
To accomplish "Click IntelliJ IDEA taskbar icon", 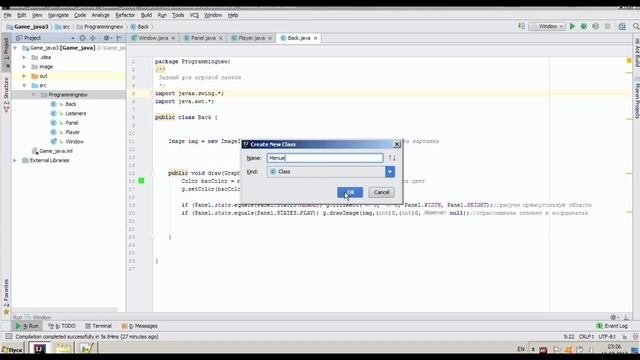I will [x=40, y=349].
